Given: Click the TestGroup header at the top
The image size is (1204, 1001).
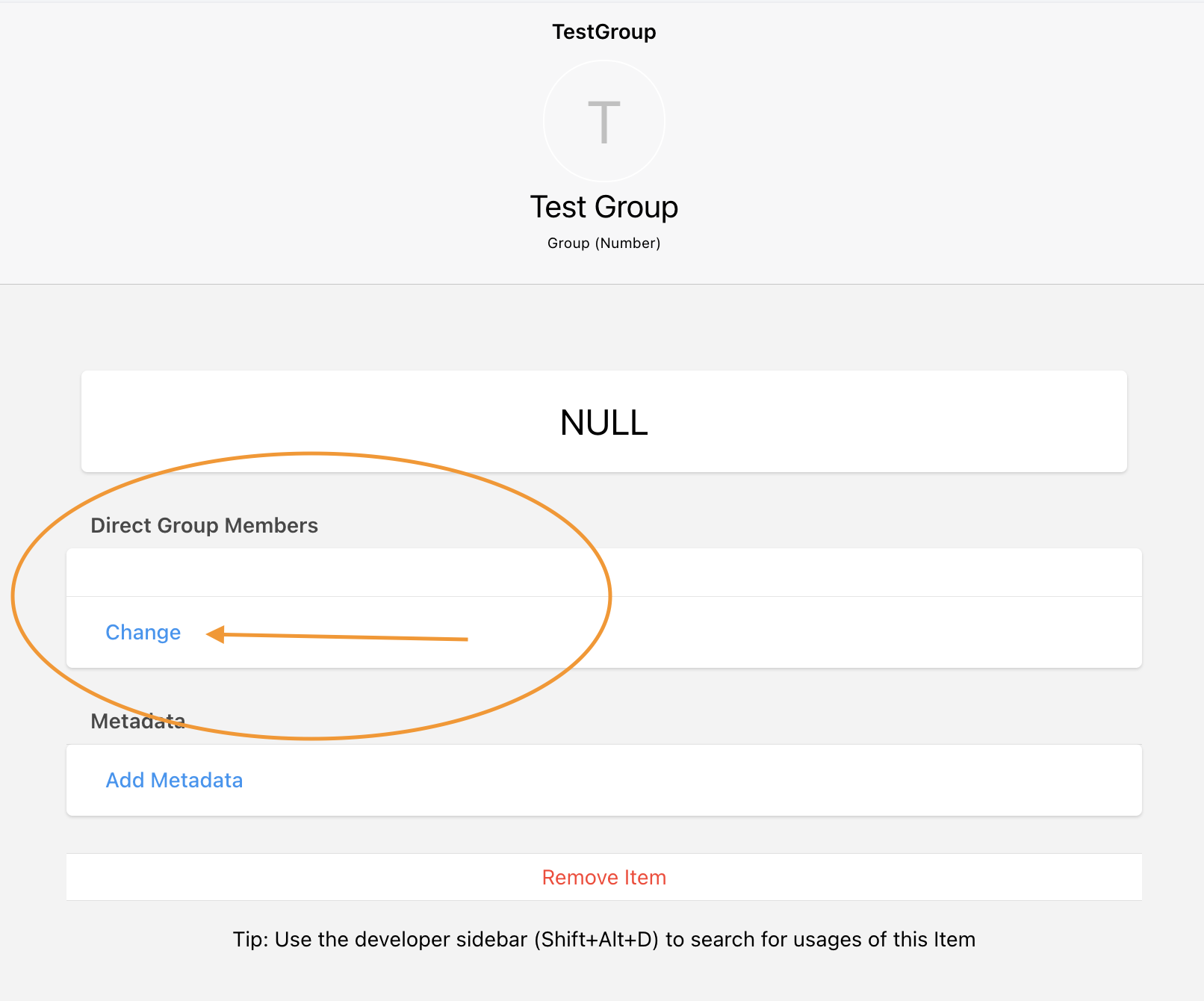Looking at the screenshot, I should (603, 31).
